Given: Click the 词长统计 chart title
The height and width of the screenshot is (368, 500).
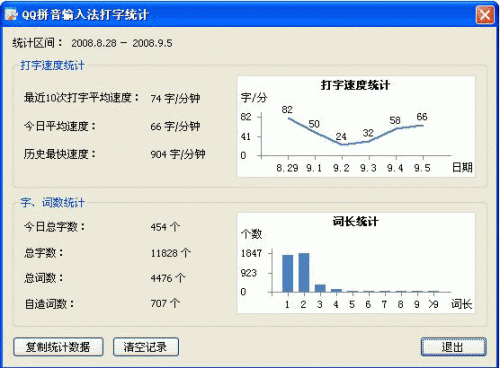Looking at the screenshot, I should (355, 221).
